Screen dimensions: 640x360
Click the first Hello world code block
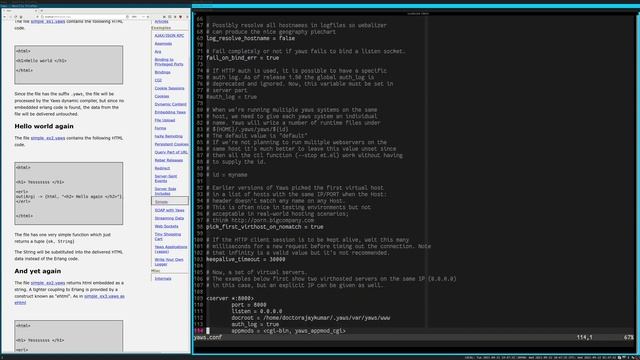pyautogui.click(x=69, y=65)
